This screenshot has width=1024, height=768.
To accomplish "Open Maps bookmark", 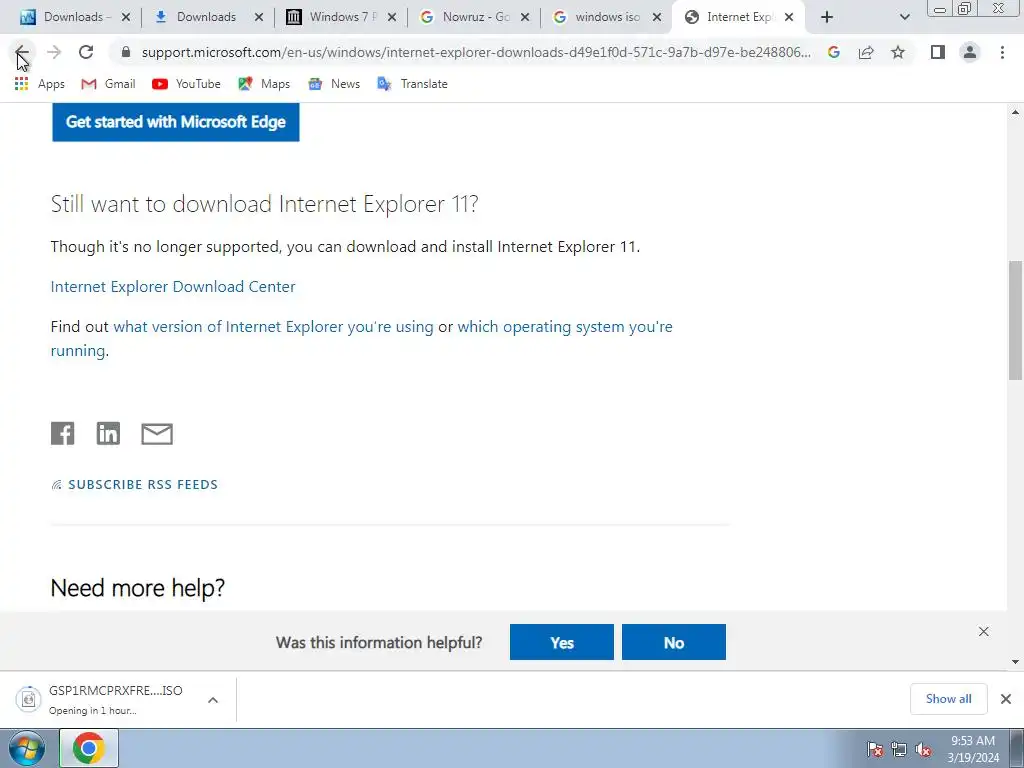I will (x=264, y=84).
